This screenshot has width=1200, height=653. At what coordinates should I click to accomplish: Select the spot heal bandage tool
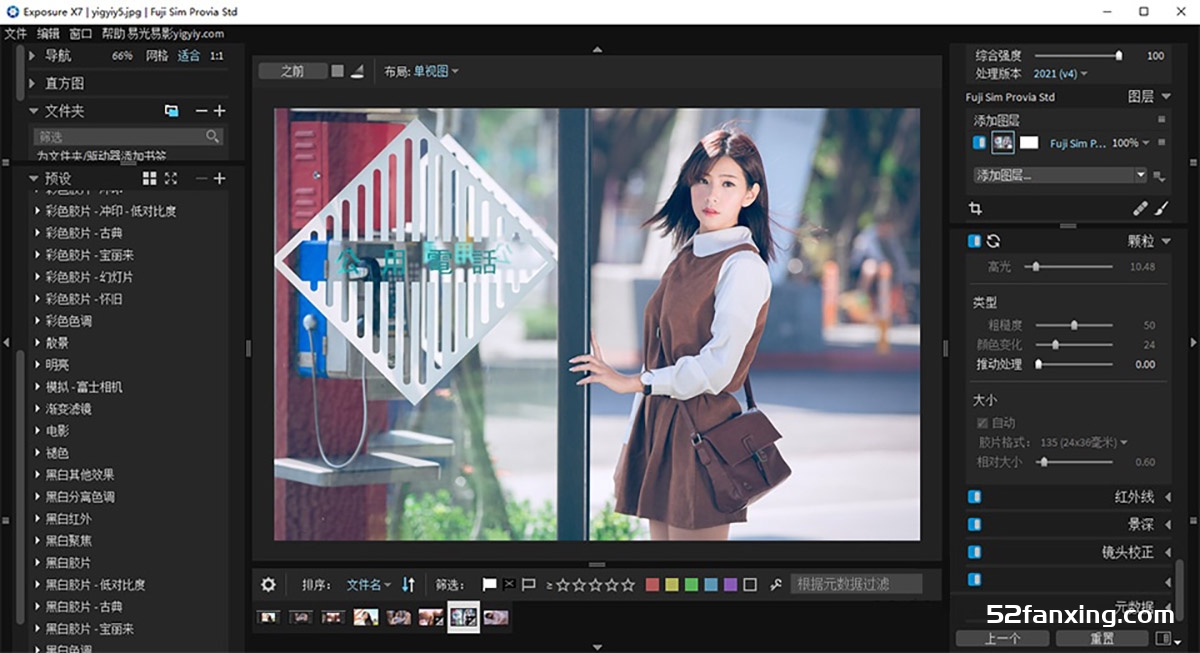click(x=1140, y=209)
